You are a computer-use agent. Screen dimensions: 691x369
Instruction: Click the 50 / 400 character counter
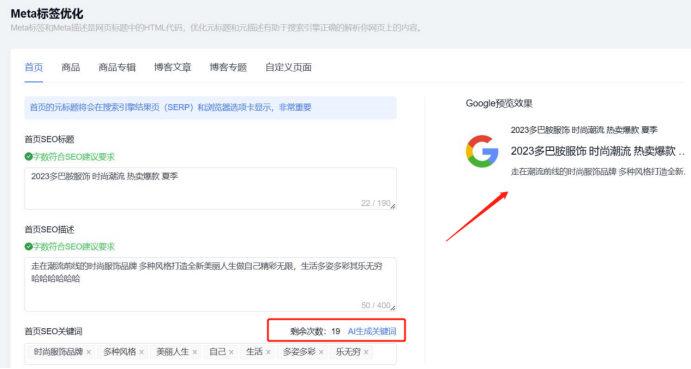(375, 305)
